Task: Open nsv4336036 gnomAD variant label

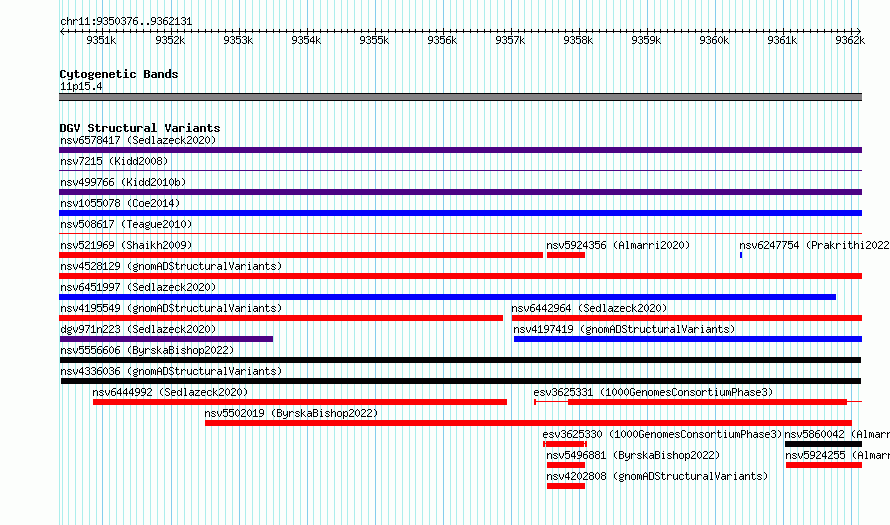Action: tap(171, 371)
